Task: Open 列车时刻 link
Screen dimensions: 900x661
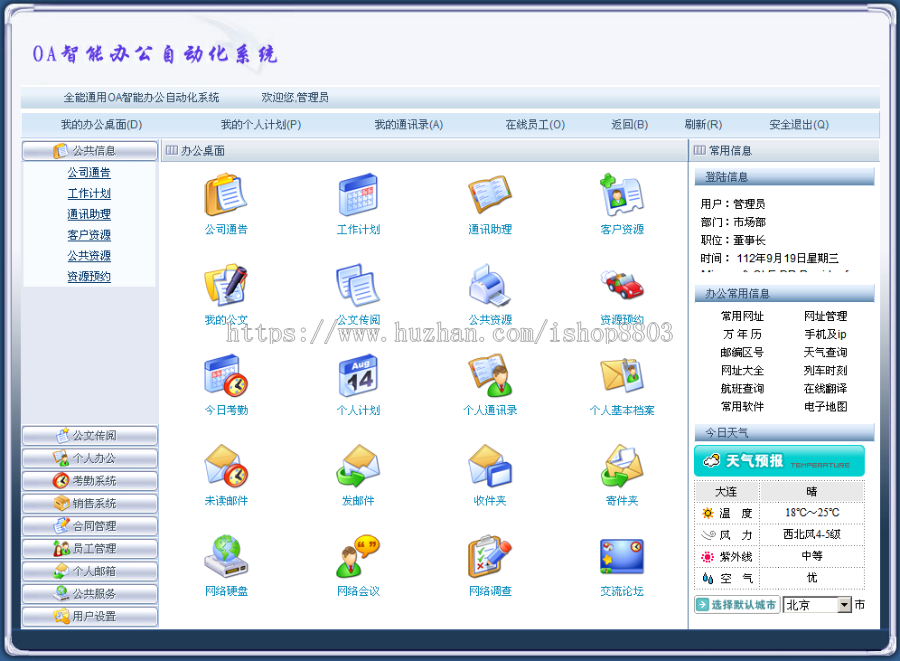Action: (x=825, y=371)
